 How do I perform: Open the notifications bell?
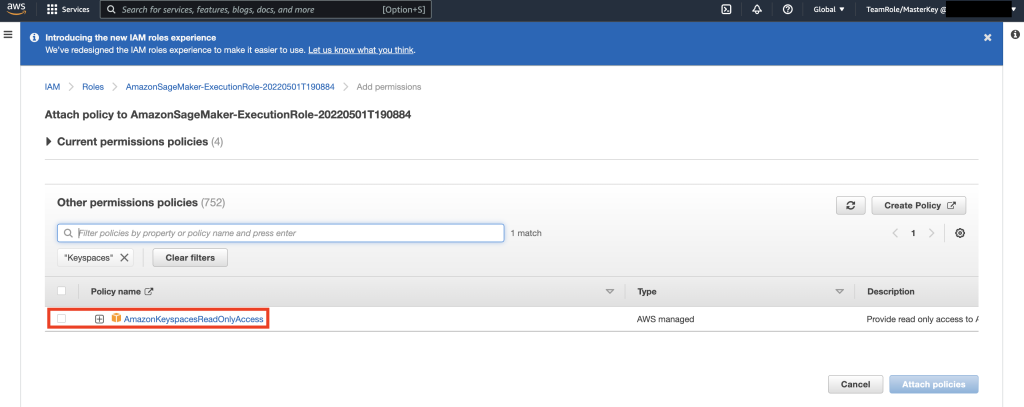757,10
